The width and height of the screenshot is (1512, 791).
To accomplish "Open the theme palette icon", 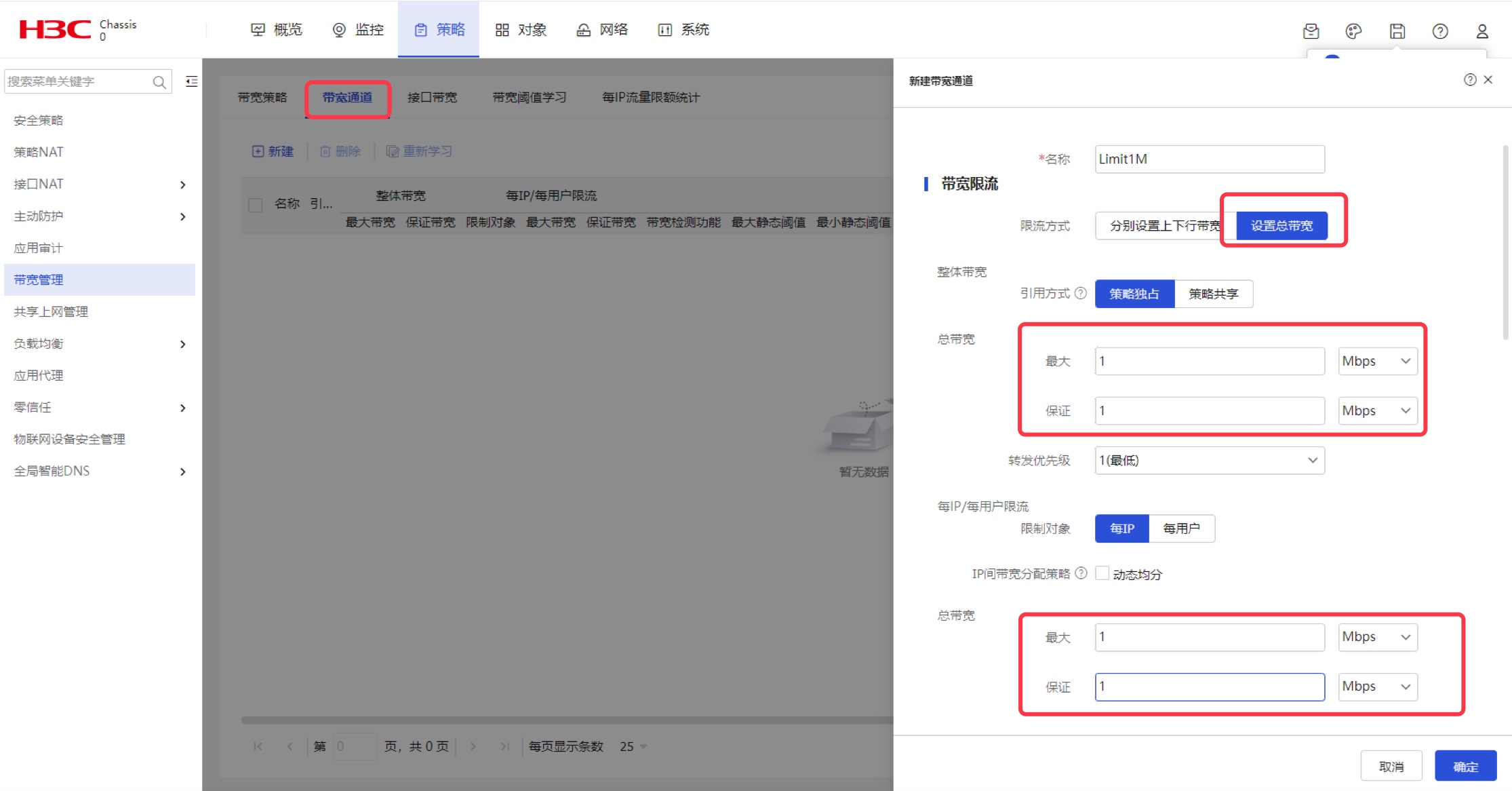I will point(1353,31).
